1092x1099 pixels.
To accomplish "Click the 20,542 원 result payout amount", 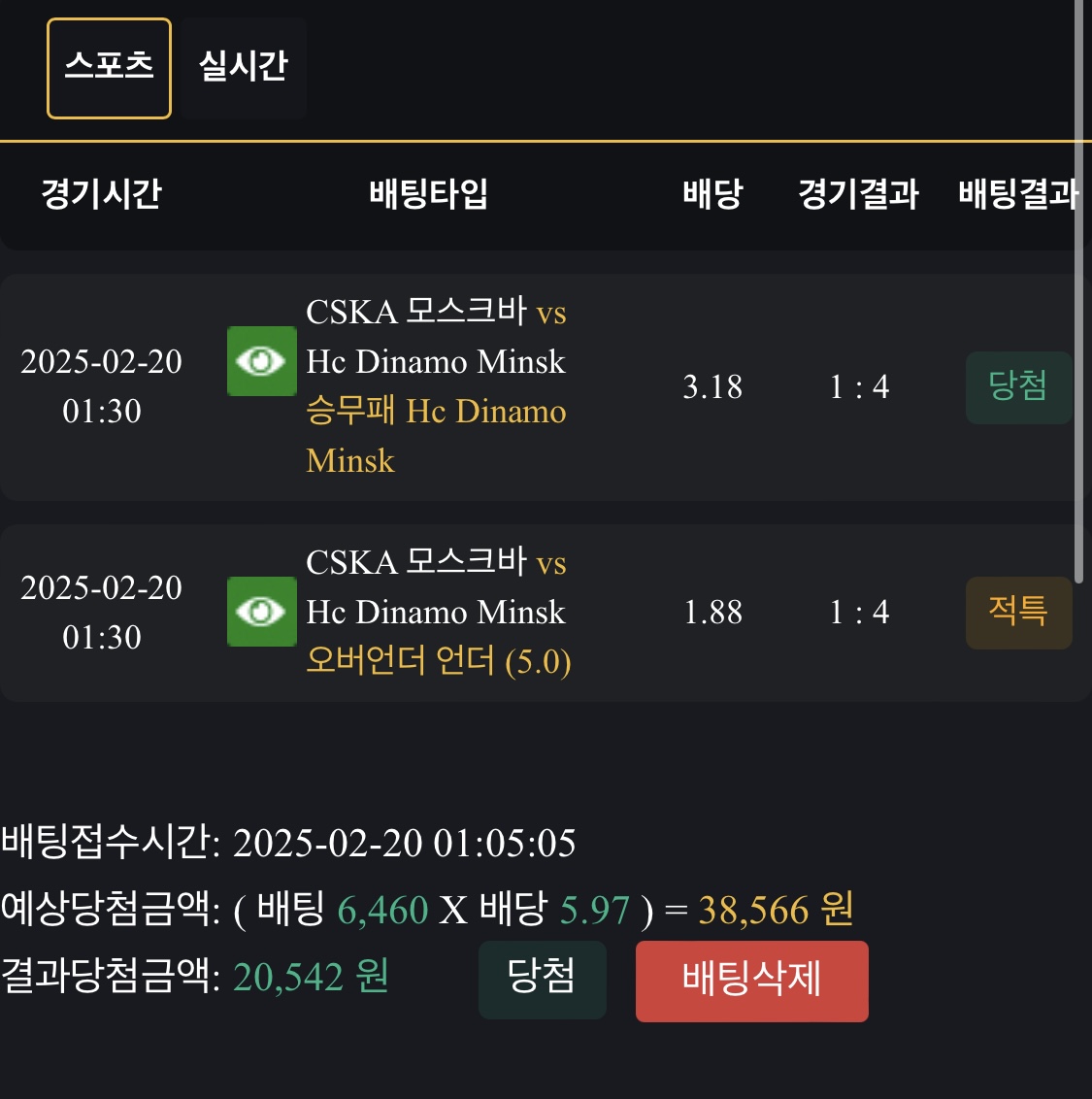I will 311,978.
